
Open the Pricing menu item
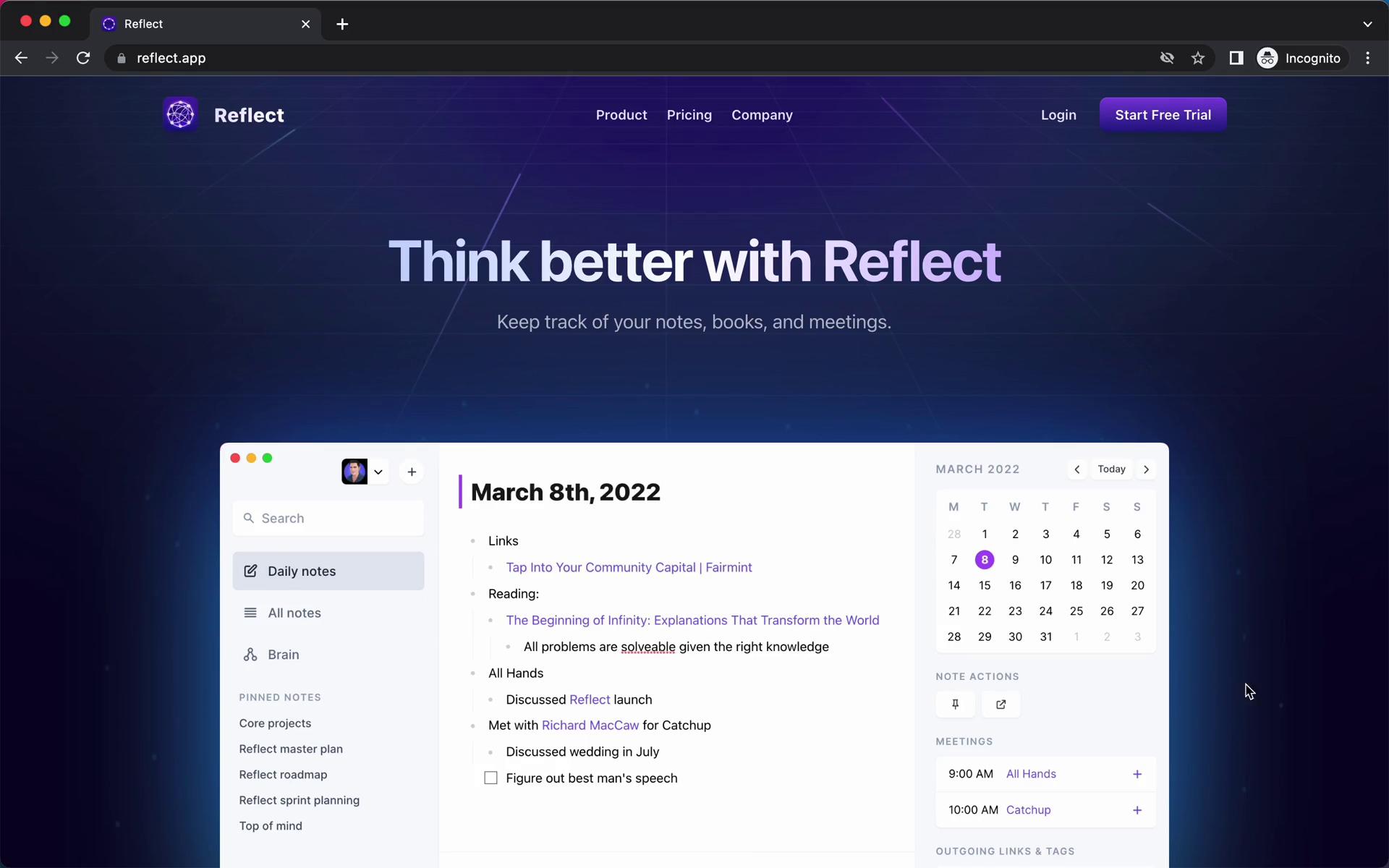[x=689, y=115]
